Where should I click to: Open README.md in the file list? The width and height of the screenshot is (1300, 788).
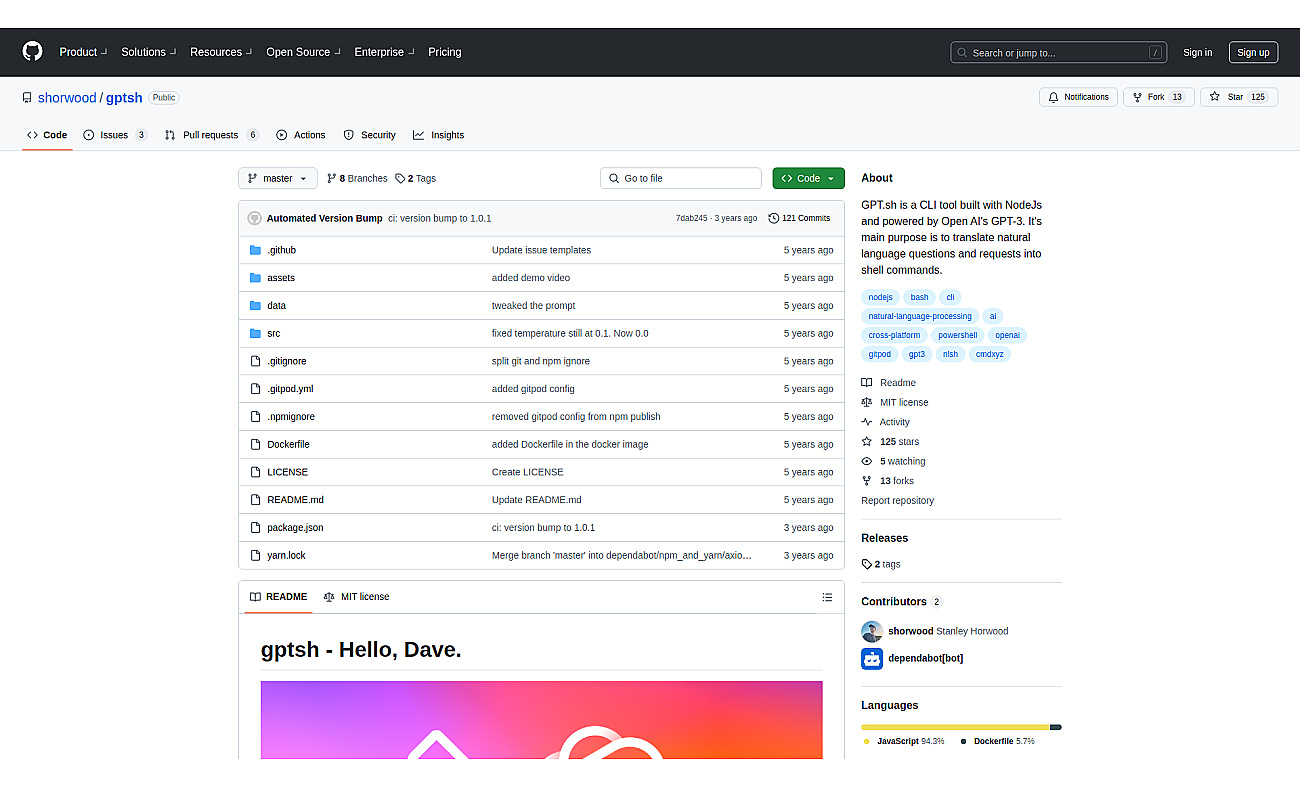pos(295,500)
